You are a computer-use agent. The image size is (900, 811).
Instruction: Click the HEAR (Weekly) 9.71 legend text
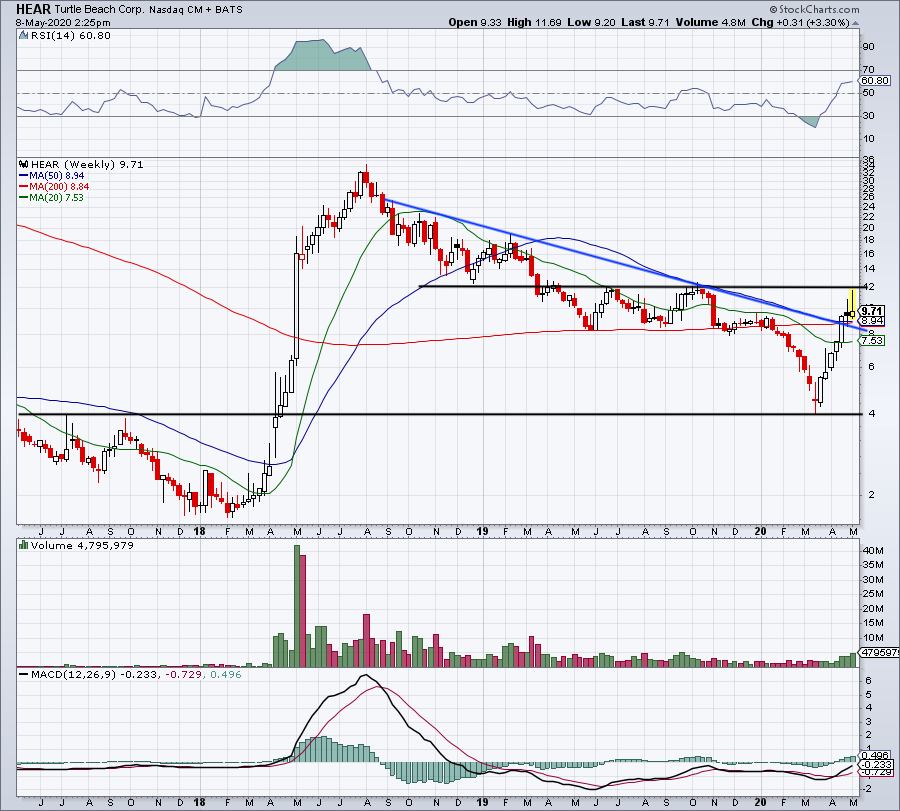(x=87, y=164)
